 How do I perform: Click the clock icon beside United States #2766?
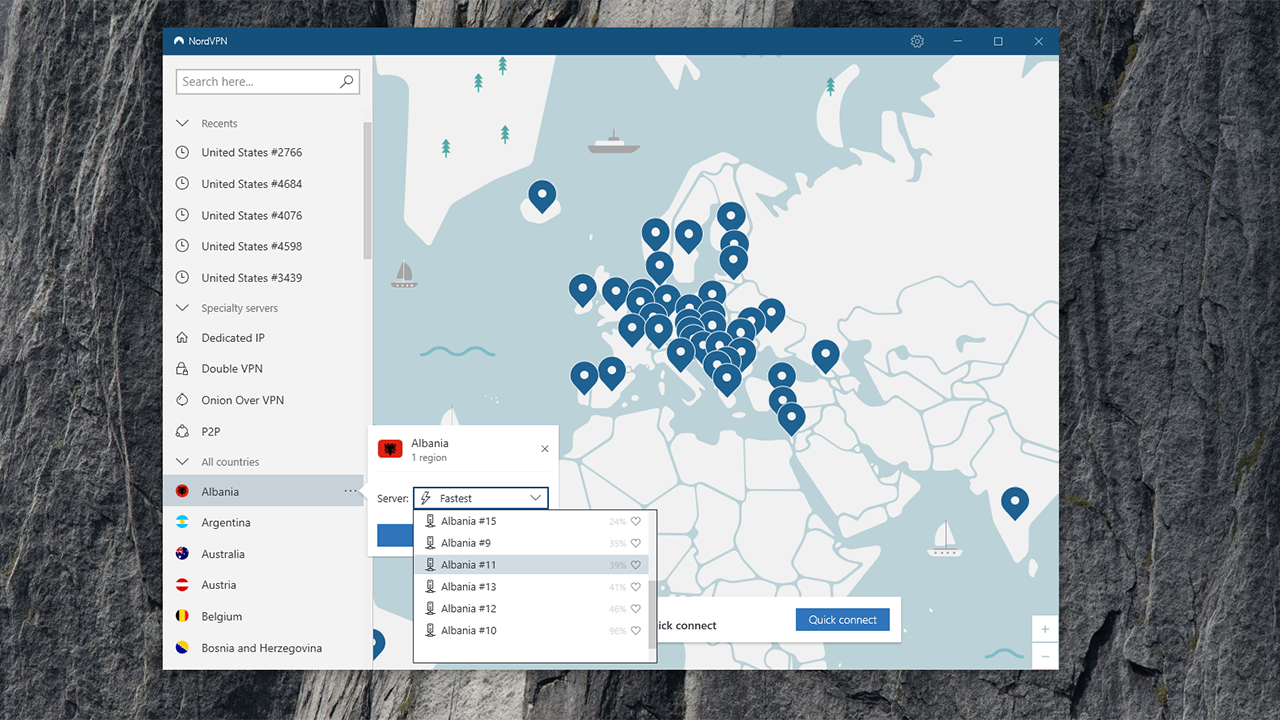point(182,153)
